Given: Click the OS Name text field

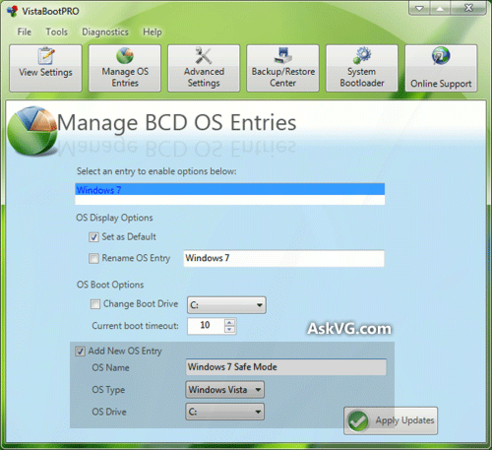Looking at the screenshot, I should (x=286, y=367).
